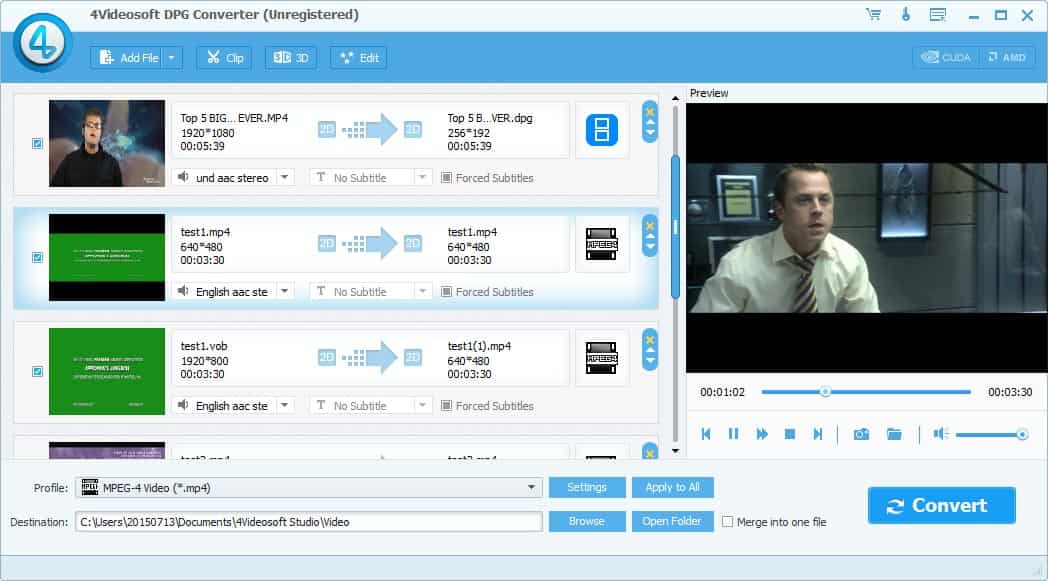Pause the preview playback
This screenshot has width=1048, height=581.
click(733, 434)
